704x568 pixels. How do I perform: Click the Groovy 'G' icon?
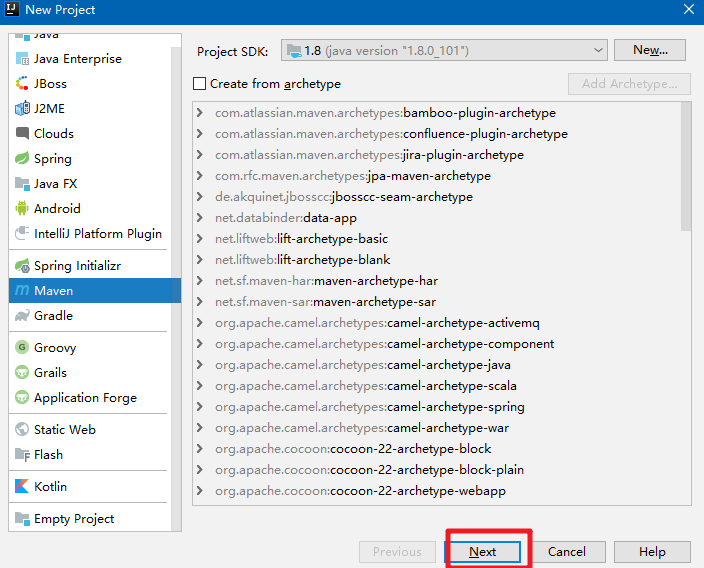pyautogui.click(x=22, y=347)
